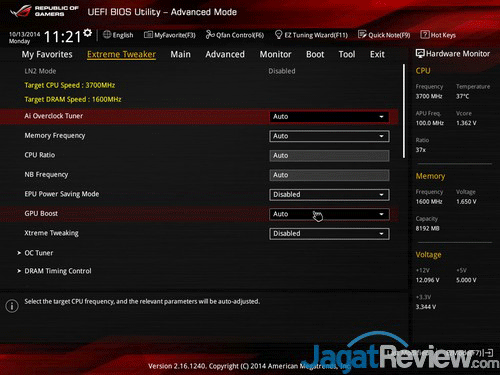Switch to the Main tab

pyautogui.click(x=181, y=54)
